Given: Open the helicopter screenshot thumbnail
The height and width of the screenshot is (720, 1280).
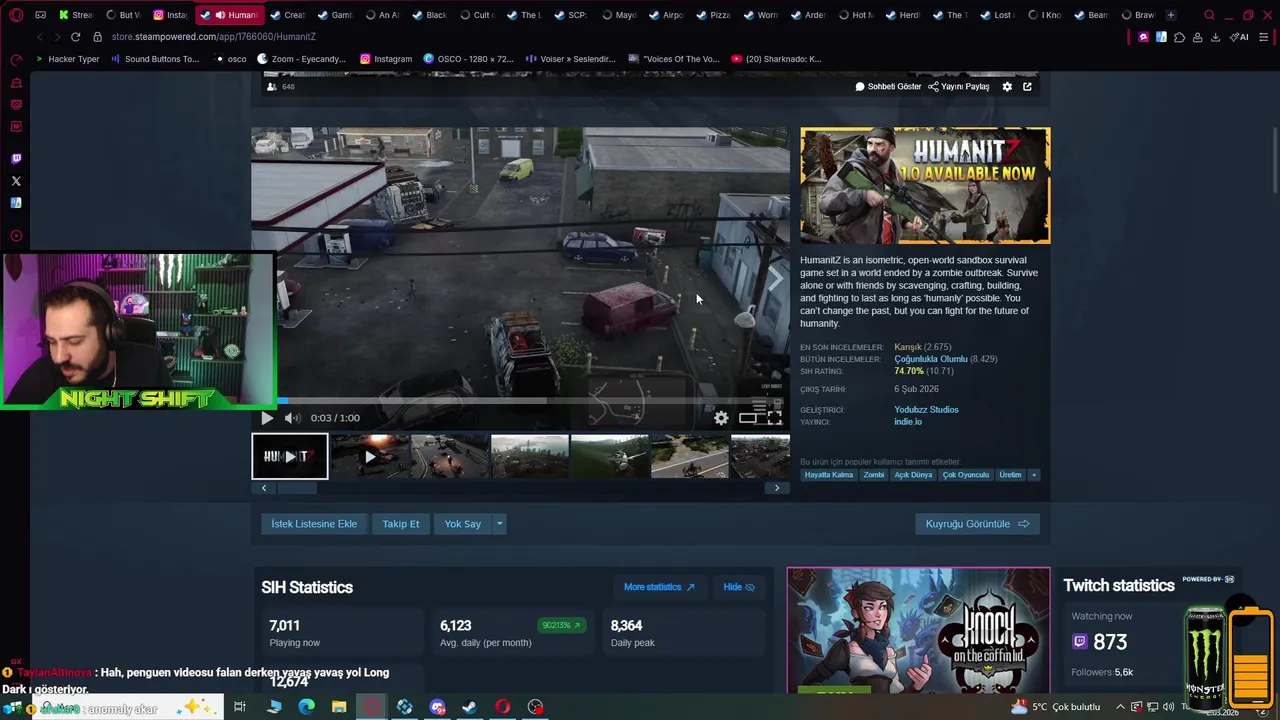Looking at the screenshot, I should 610,456.
